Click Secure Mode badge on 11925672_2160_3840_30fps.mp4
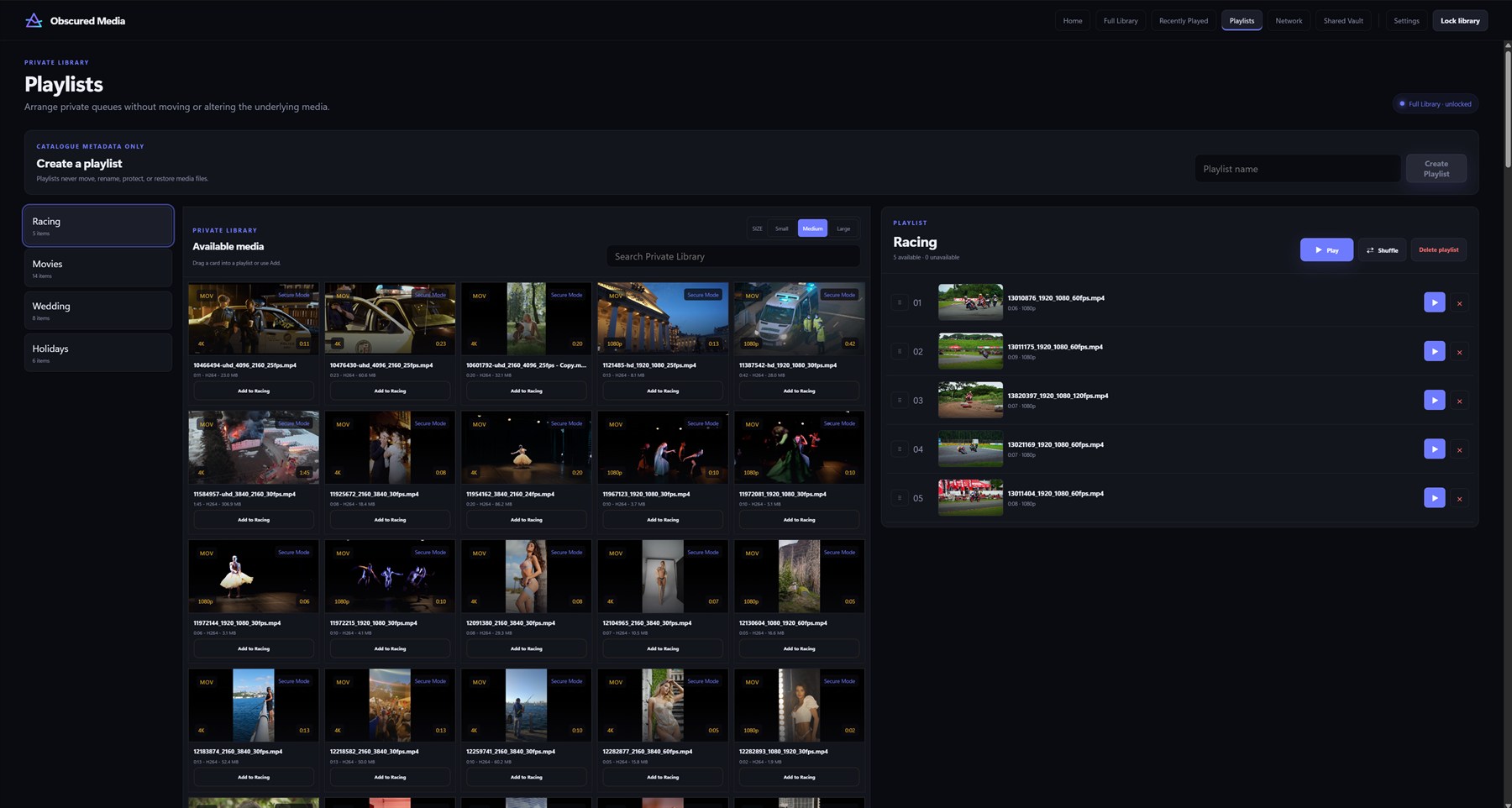Viewport: 1512px width, 808px height. (430, 423)
